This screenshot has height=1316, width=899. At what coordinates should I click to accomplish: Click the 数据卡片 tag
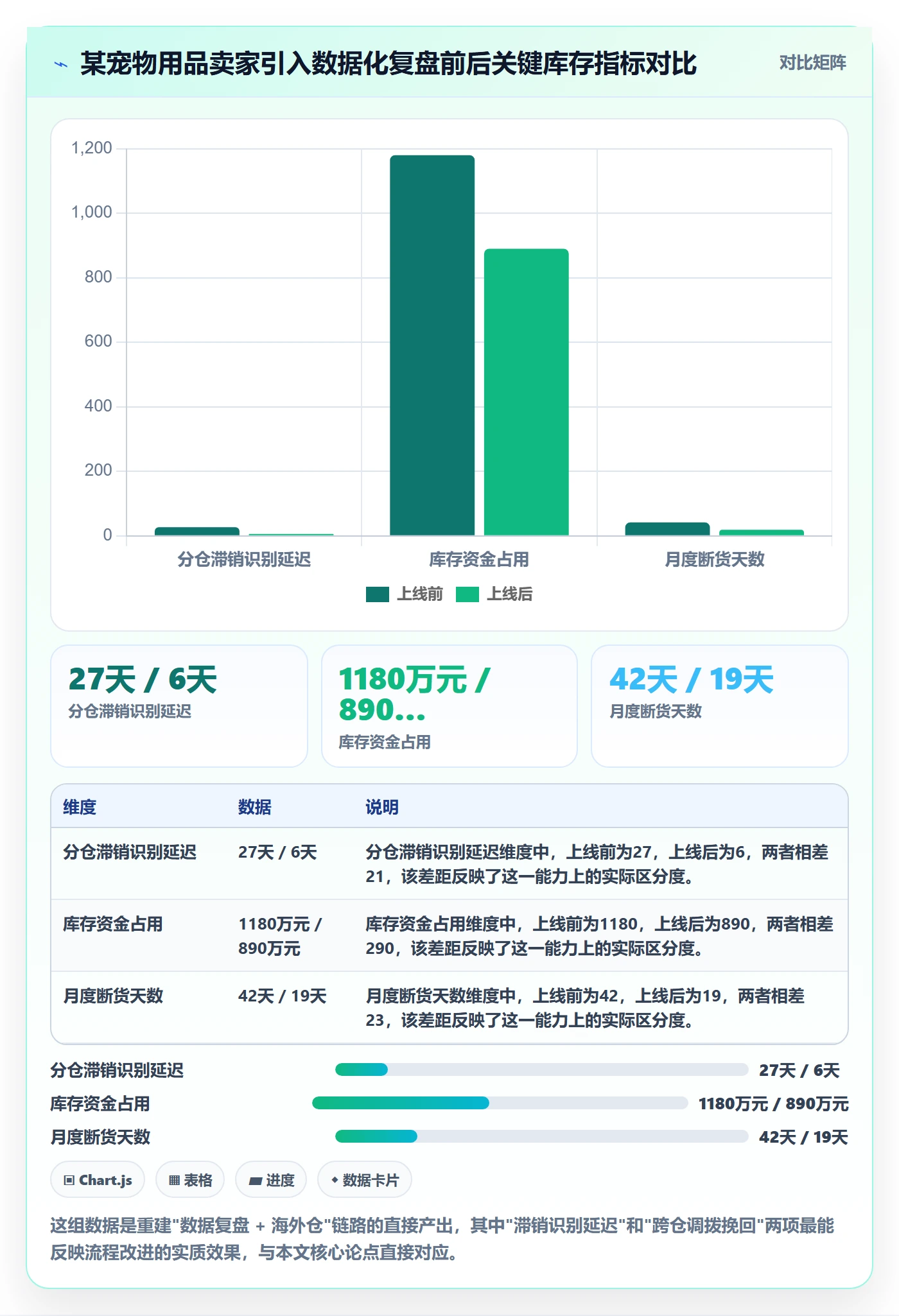click(365, 1179)
